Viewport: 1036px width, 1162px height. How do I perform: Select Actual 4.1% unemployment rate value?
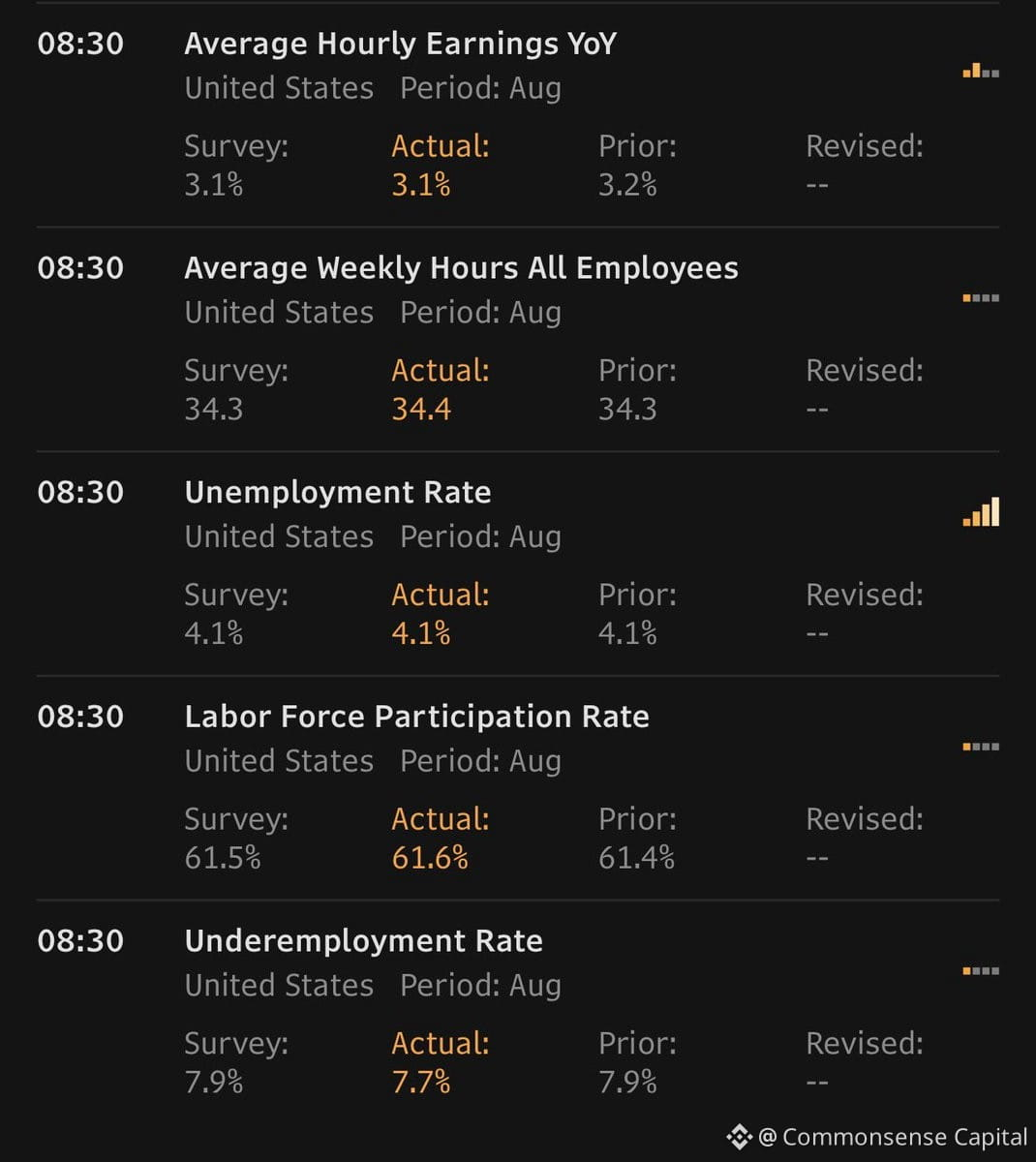tap(421, 633)
